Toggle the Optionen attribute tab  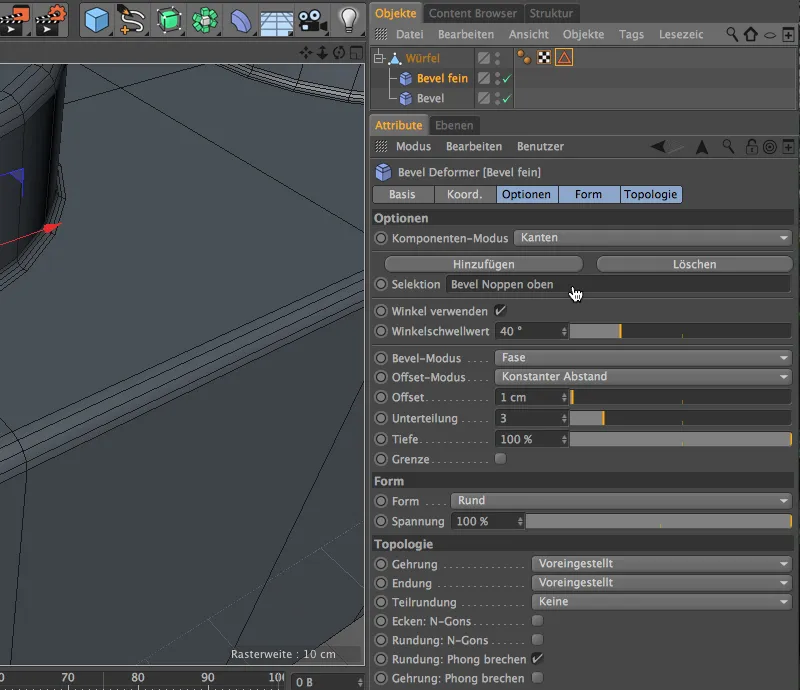point(527,194)
